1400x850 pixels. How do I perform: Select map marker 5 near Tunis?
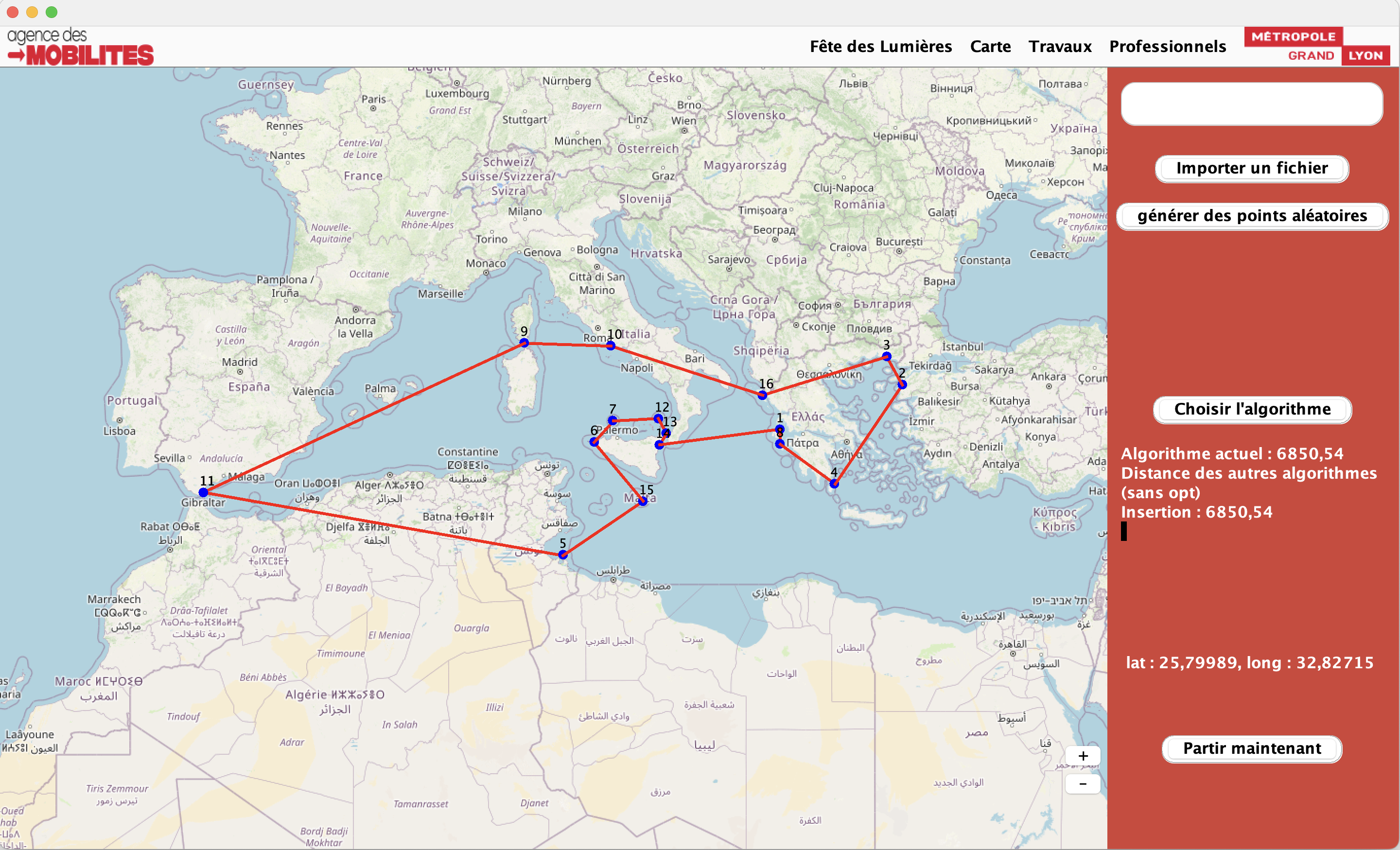(562, 555)
